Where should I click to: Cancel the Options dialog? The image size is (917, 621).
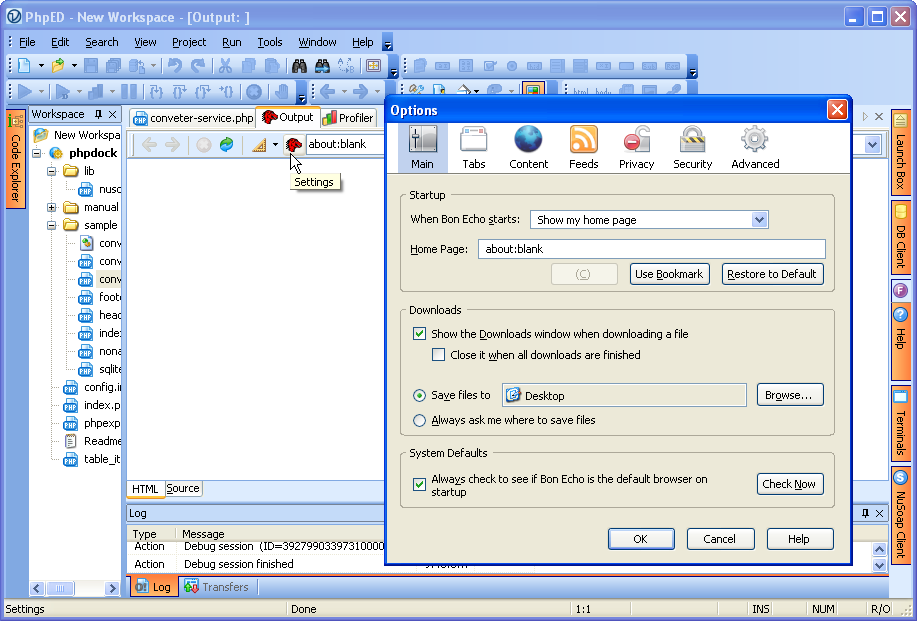(720, 539)
